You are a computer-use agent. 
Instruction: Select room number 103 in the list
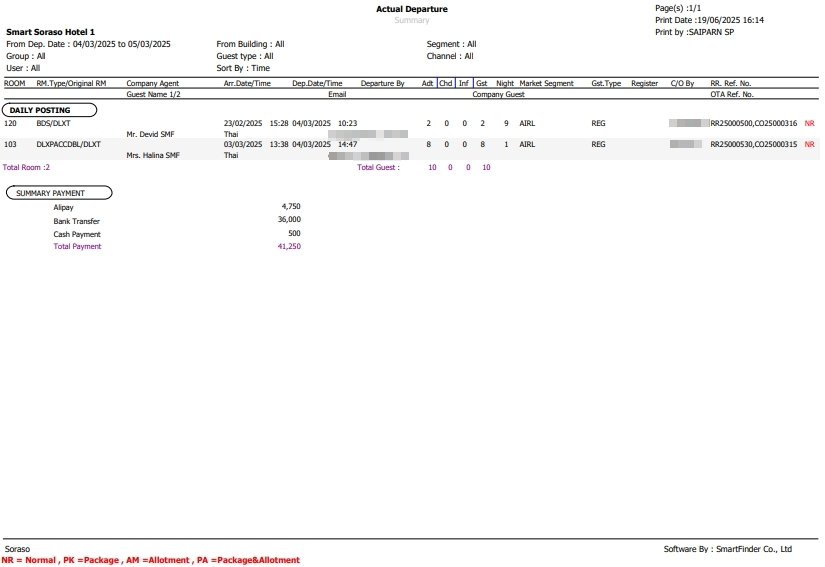[11, 145]
